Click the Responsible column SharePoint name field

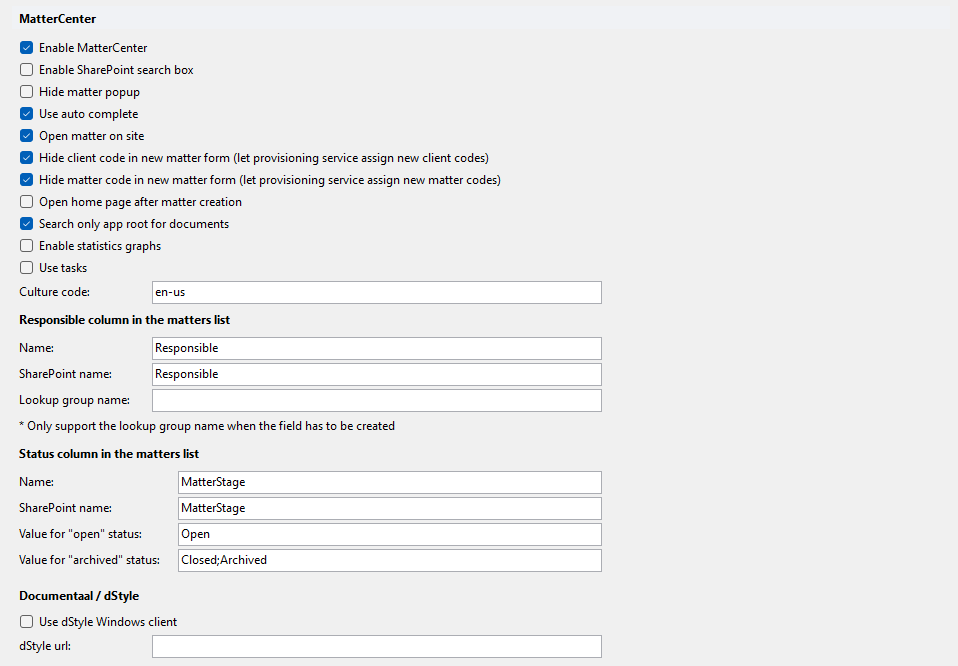pos(376,374)
